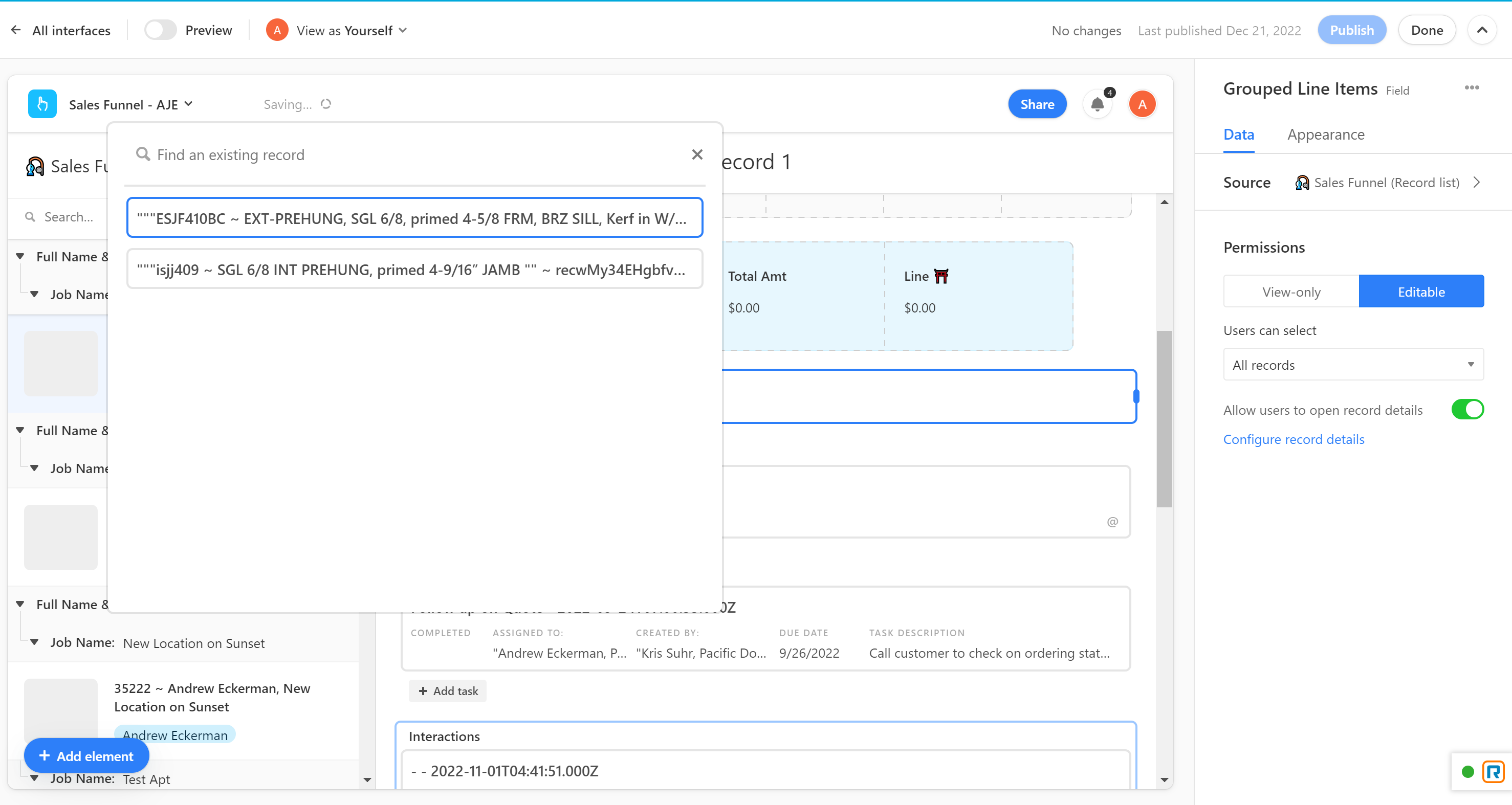The width and height of the screenshot is (1512, 805).
Task: Open the orange account avatar A
Action: [1142, 104]
